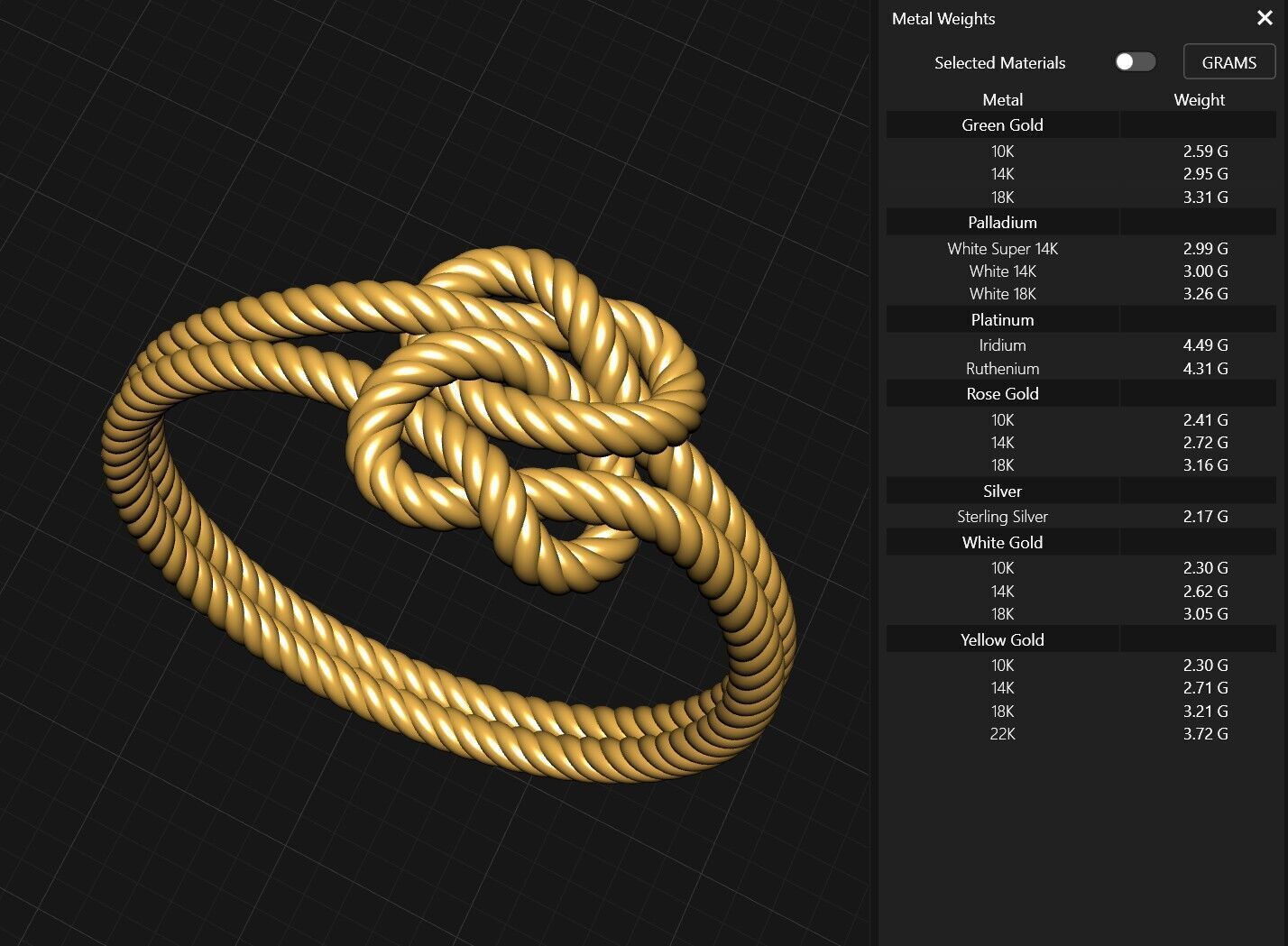Click the 2.99 G weight value
The height and width of the screenshot is (946, 1288).
(1205, 248)
